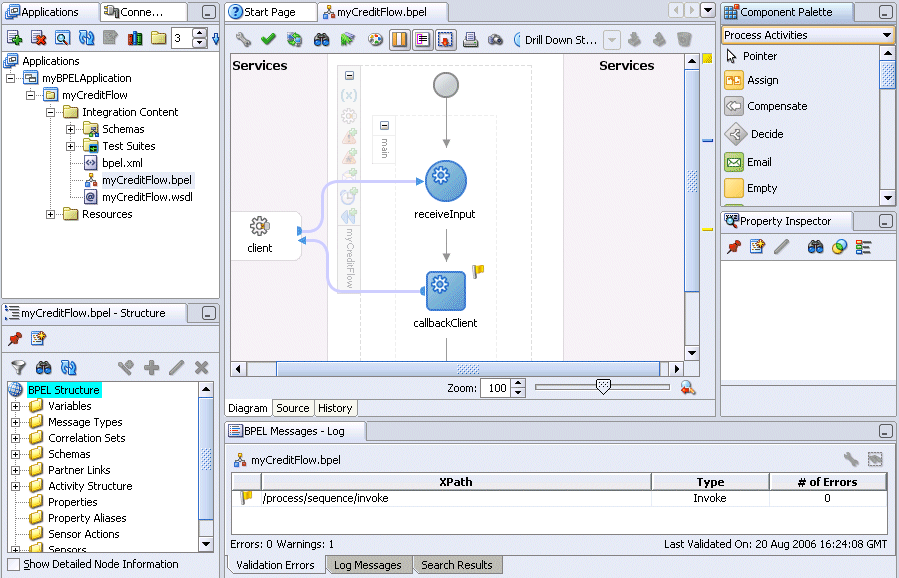Expand the Schemas folder in Applications tree
899x578 pixels.
coord(71,129)
